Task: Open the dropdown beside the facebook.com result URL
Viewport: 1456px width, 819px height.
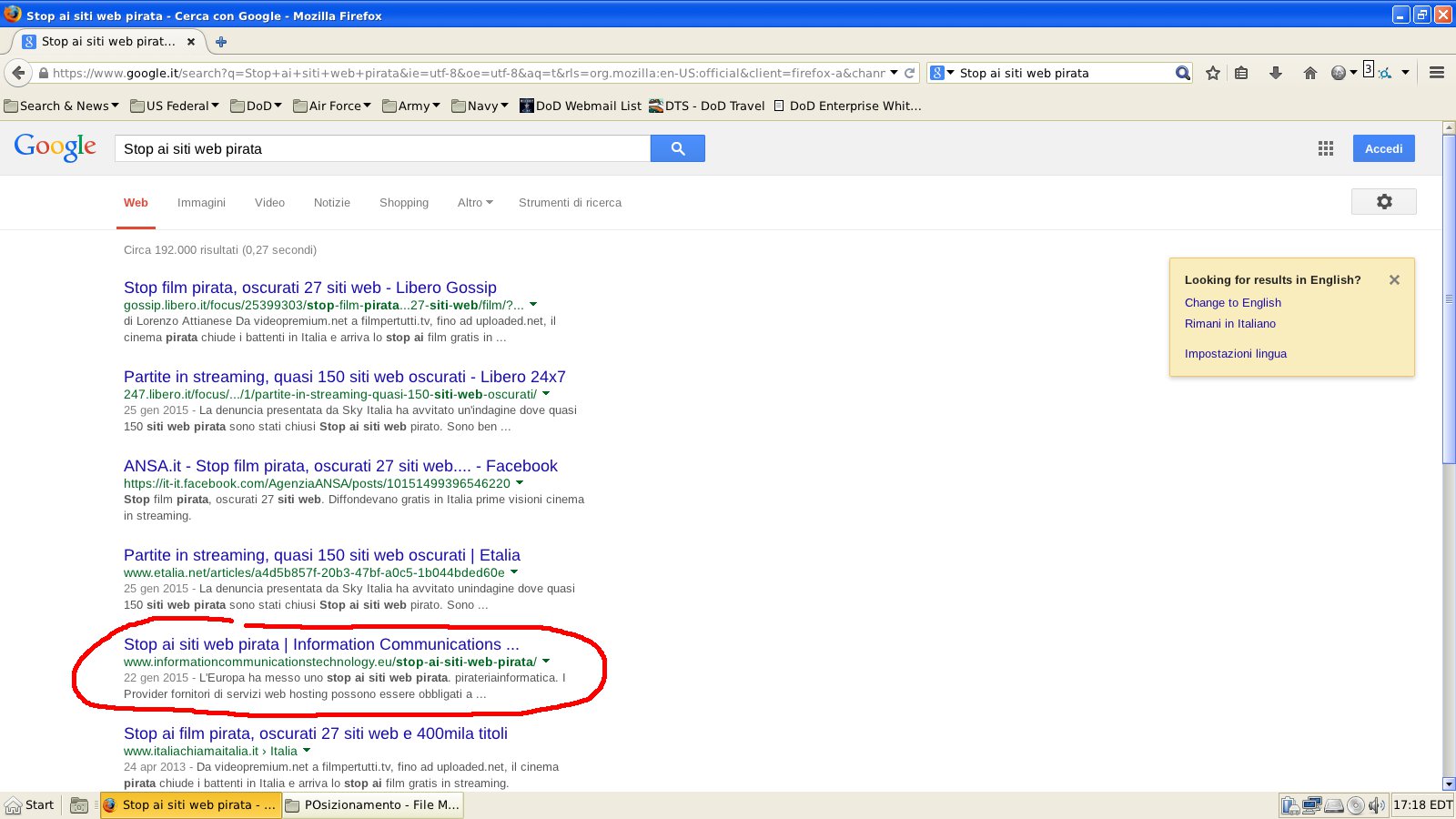Action: (x=520, y=482)
